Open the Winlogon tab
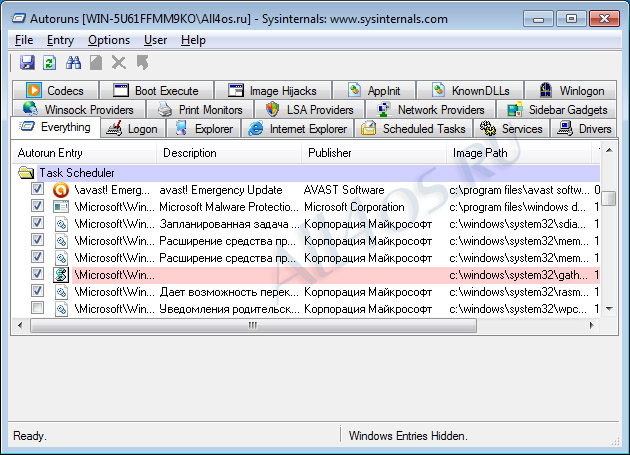 571,90
